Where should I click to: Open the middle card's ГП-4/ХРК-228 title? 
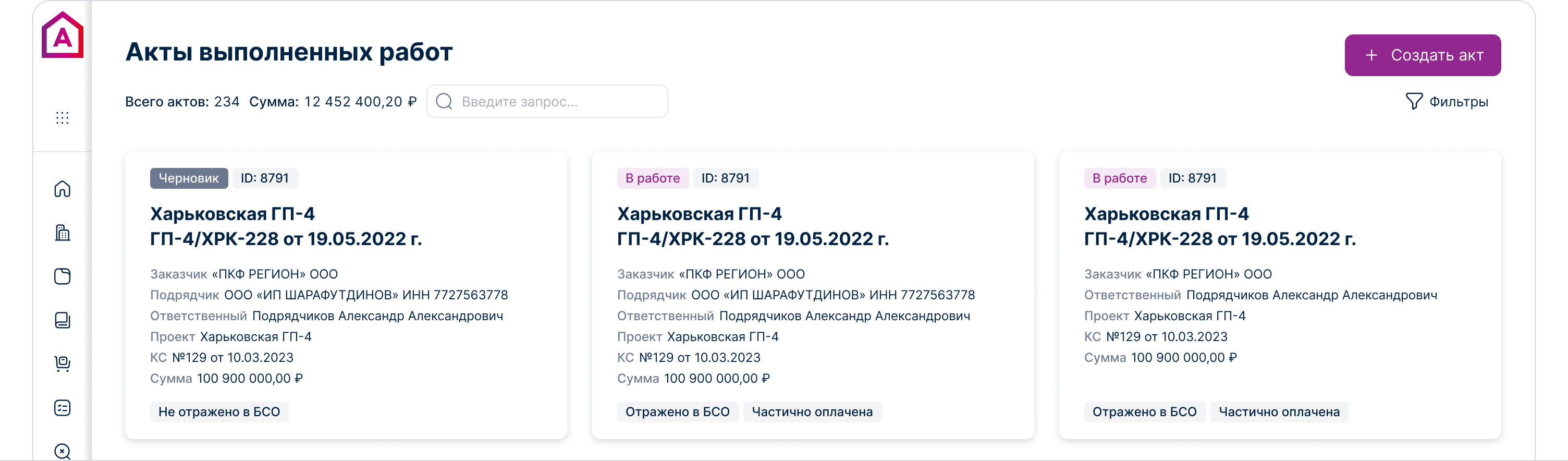(x=752, y=239)
